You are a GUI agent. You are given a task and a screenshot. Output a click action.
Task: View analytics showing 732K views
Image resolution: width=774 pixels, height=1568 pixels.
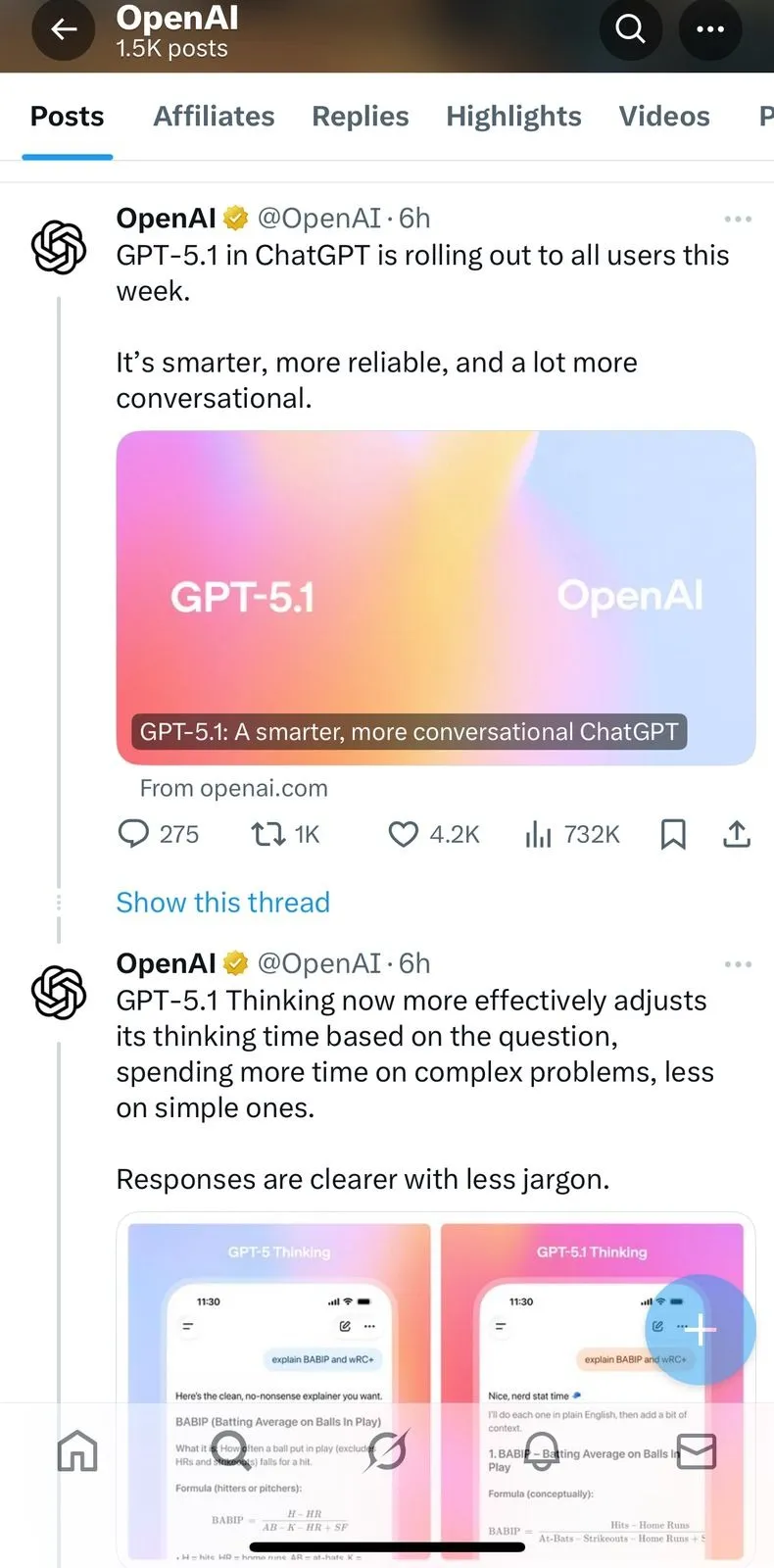pos(538,834)
